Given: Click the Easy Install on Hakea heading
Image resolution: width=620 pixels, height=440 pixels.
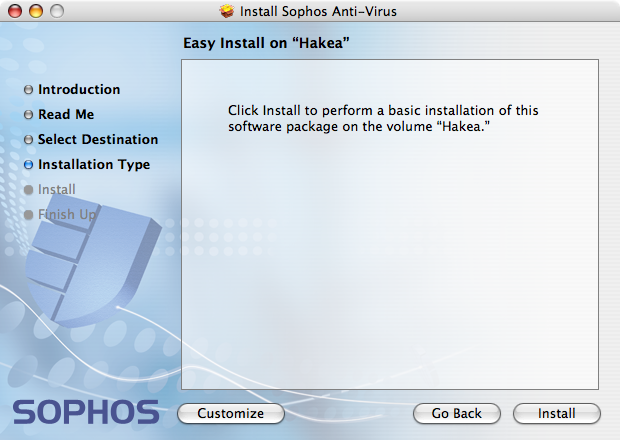Looking at the screenshot, I should [267, 43].
